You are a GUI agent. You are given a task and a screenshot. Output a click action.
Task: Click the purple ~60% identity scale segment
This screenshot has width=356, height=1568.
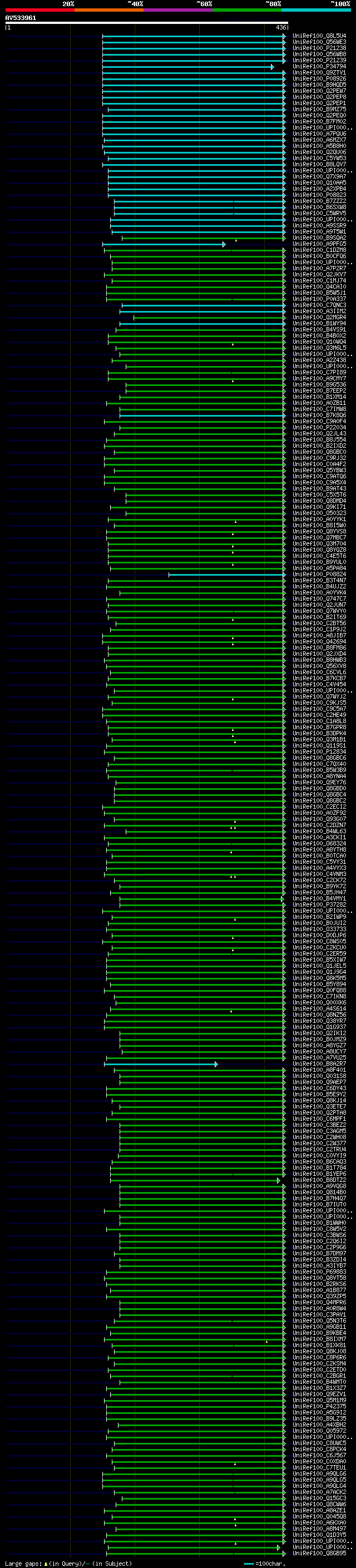click(x=177, y=10)
